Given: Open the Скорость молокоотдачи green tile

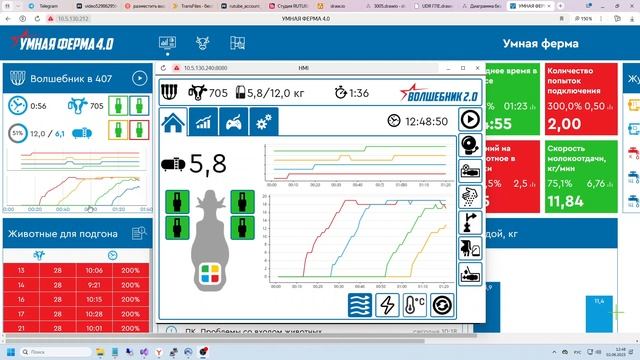Looking at the screenshot, I should (x=581, y=177).
